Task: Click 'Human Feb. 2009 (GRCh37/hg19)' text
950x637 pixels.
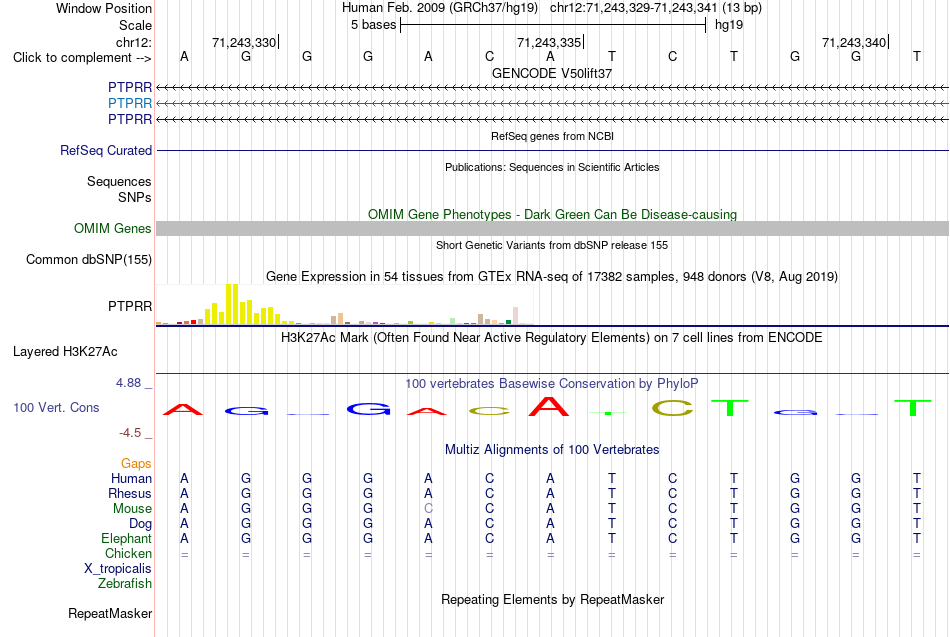Action: click(440, 8)
